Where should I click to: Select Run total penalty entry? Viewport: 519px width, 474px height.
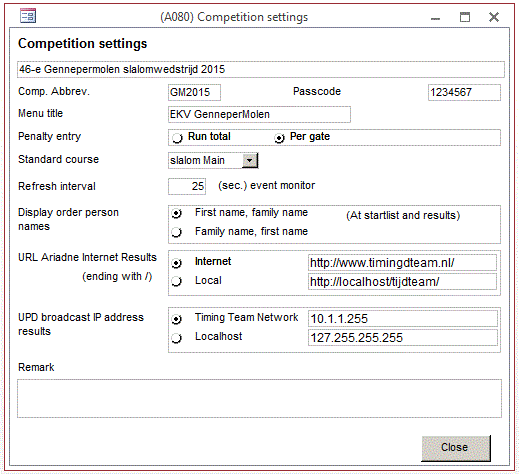(x=177, y=137)
